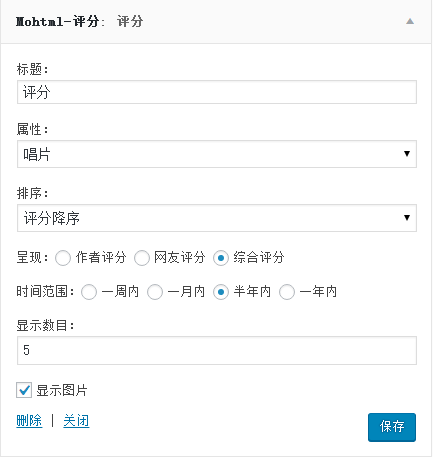Image resolution: width=433 pixels, height=457 pixels.
Task: Select the 网友评分 radio button
Action: click(x=142, y=258)
